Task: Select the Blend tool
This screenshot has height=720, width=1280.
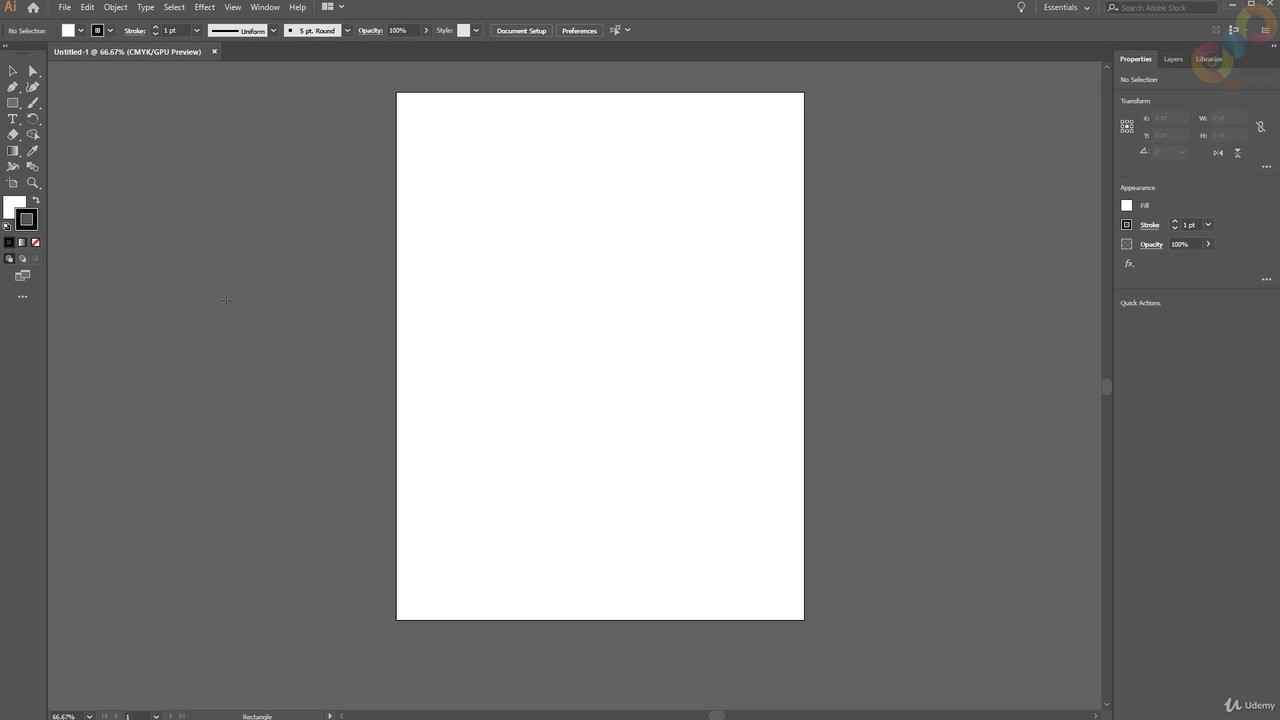Action: pos(32,167)
